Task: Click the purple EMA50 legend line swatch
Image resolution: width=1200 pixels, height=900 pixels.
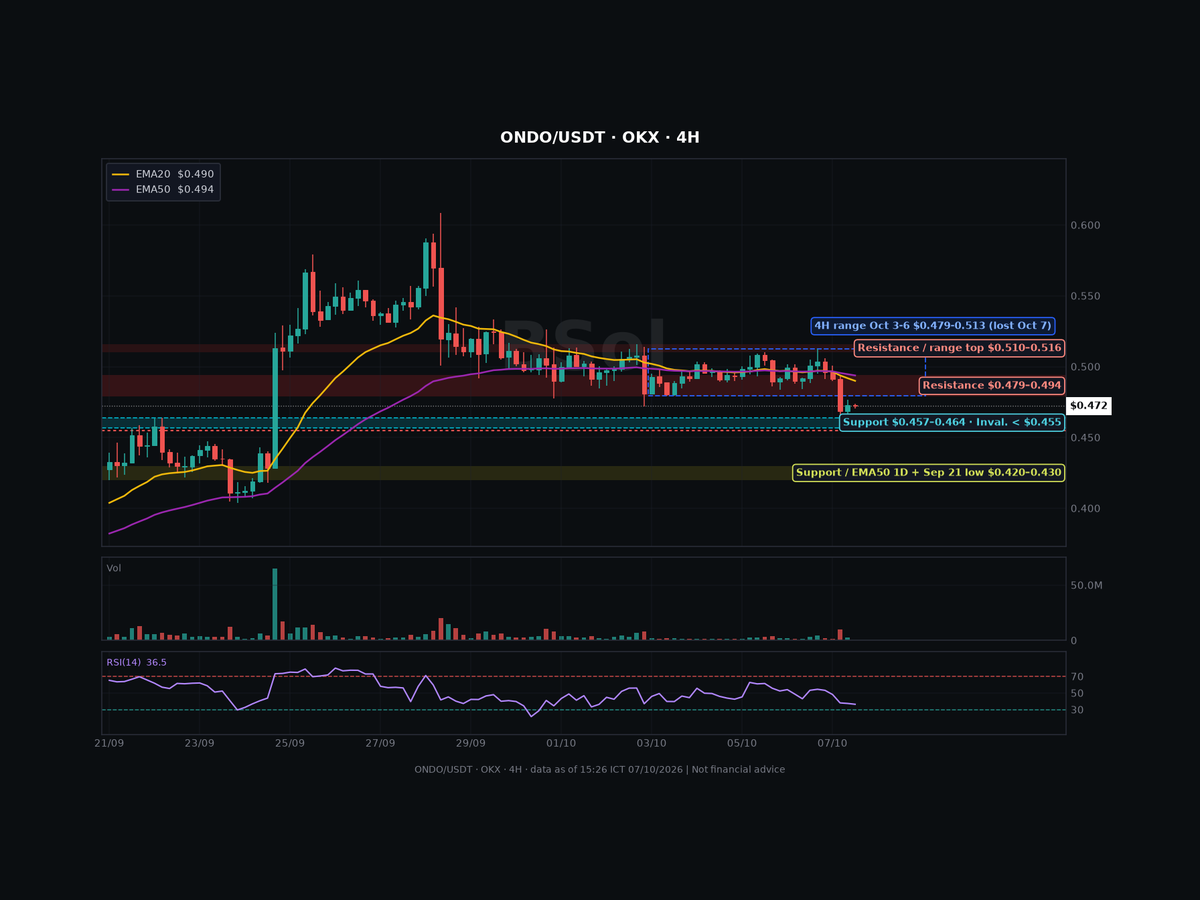Action: click(x=120, y=189)
